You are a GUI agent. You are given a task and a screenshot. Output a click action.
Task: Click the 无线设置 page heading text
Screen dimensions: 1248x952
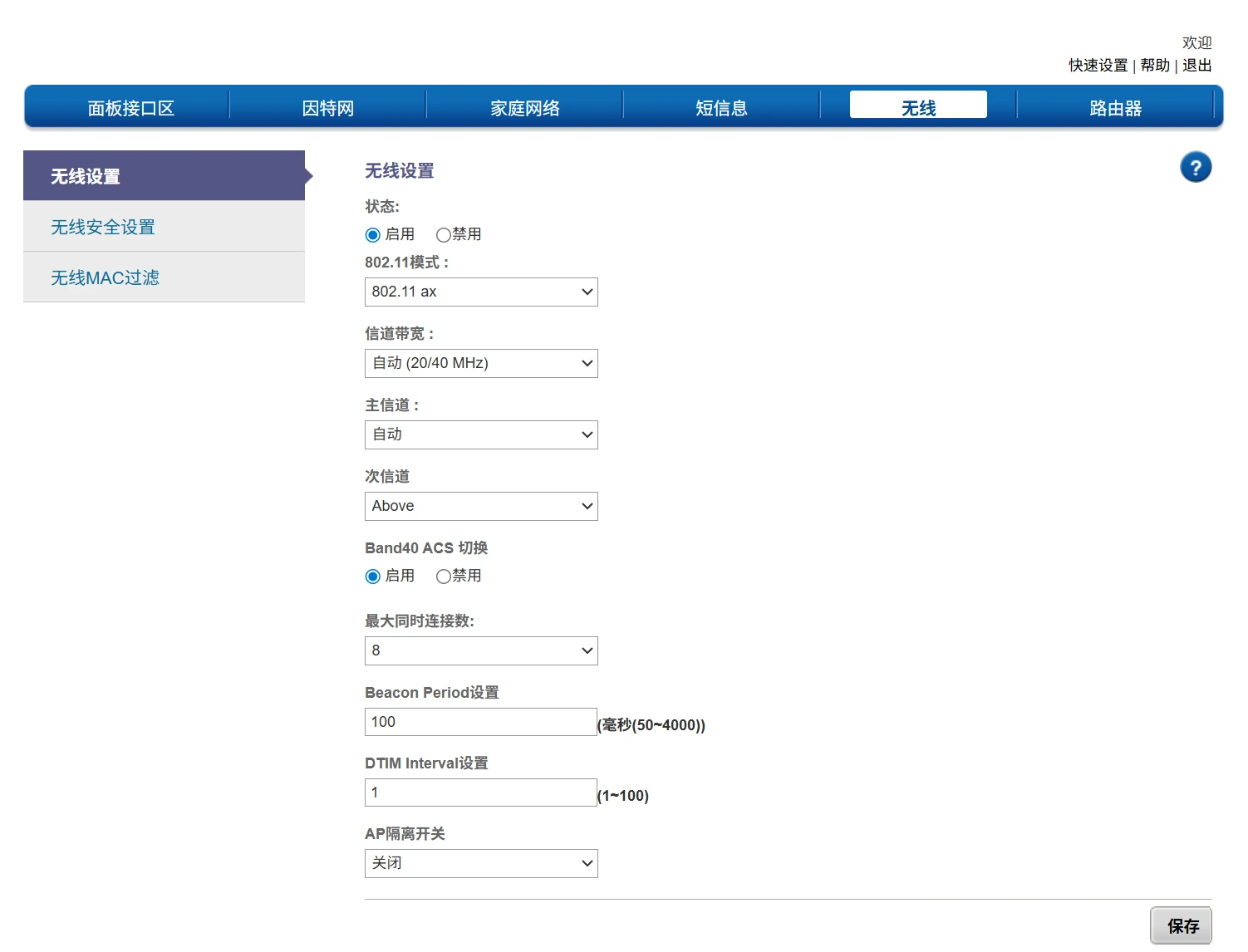400,171
